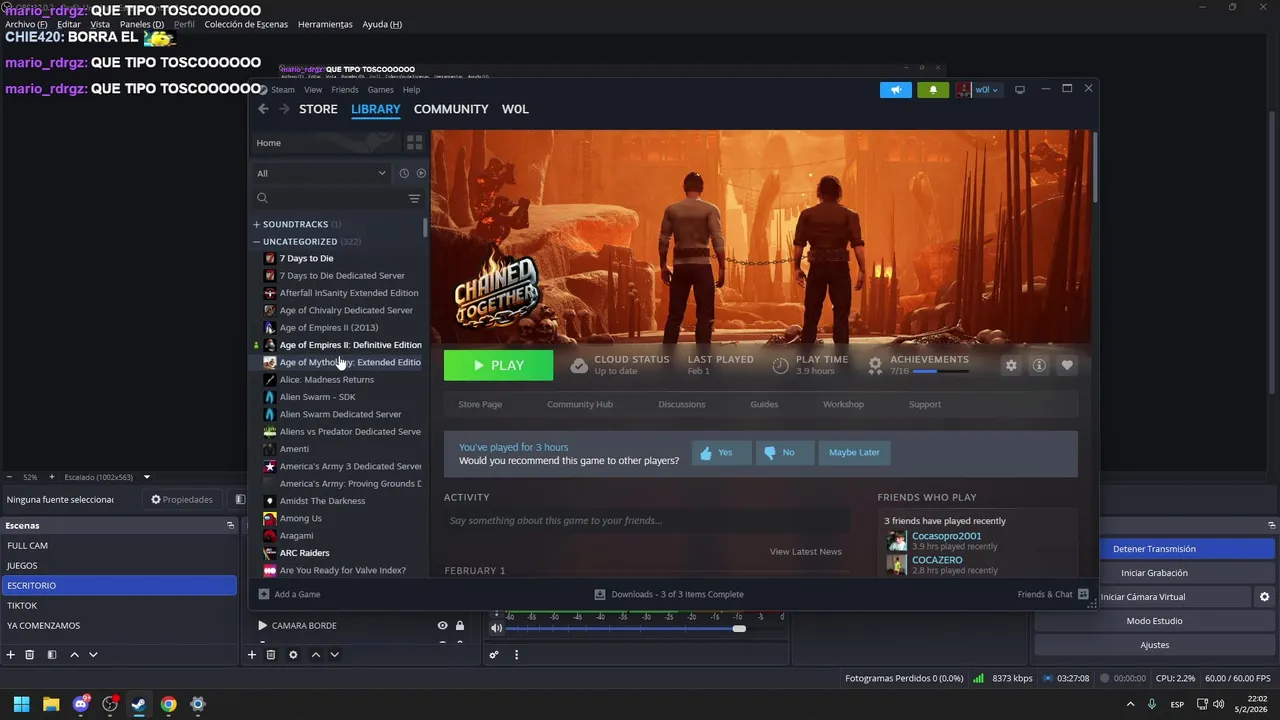Click achievements progress bar

pos(940,371)
